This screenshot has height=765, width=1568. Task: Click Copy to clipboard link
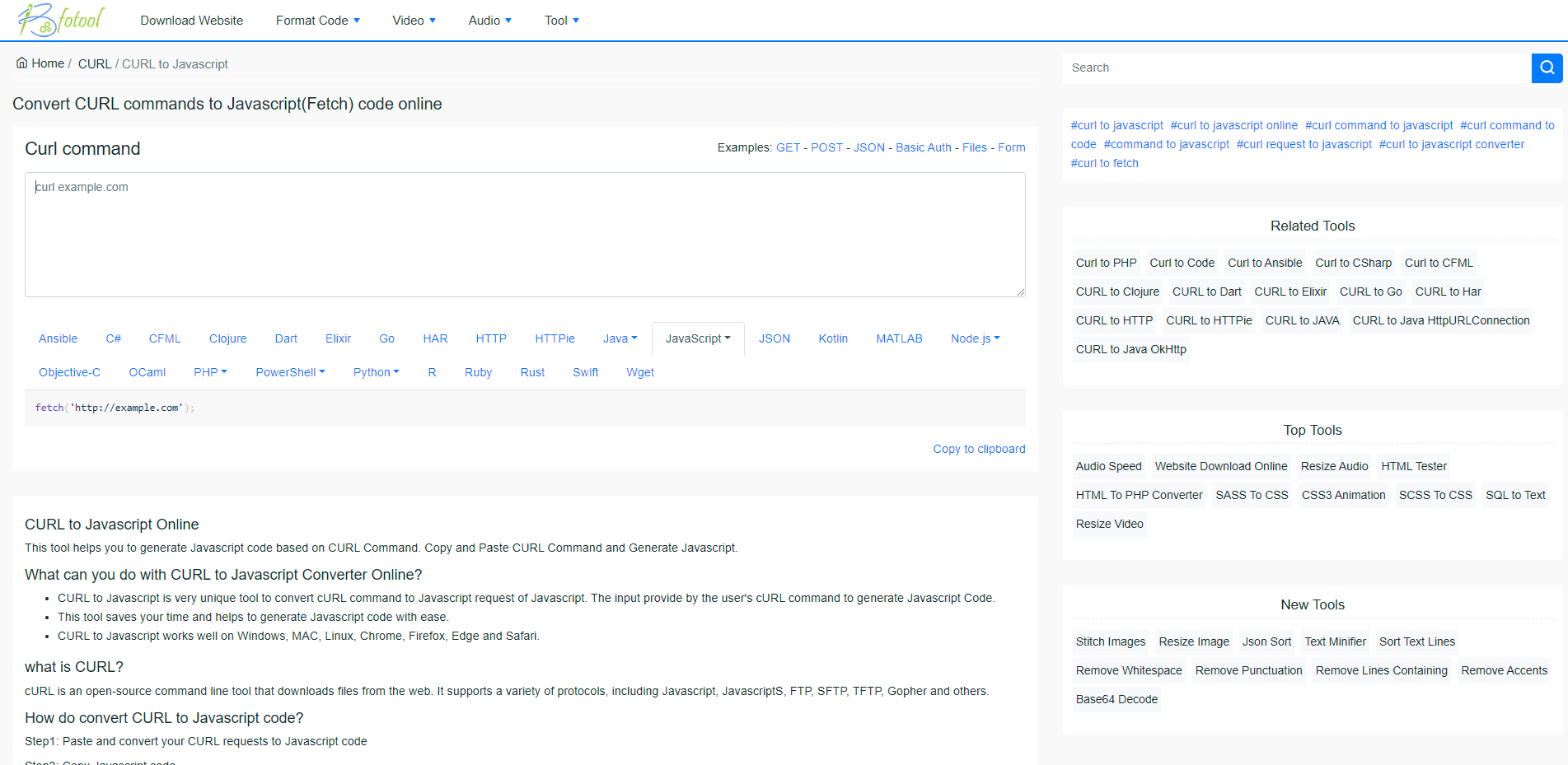(x=979, y=449)
